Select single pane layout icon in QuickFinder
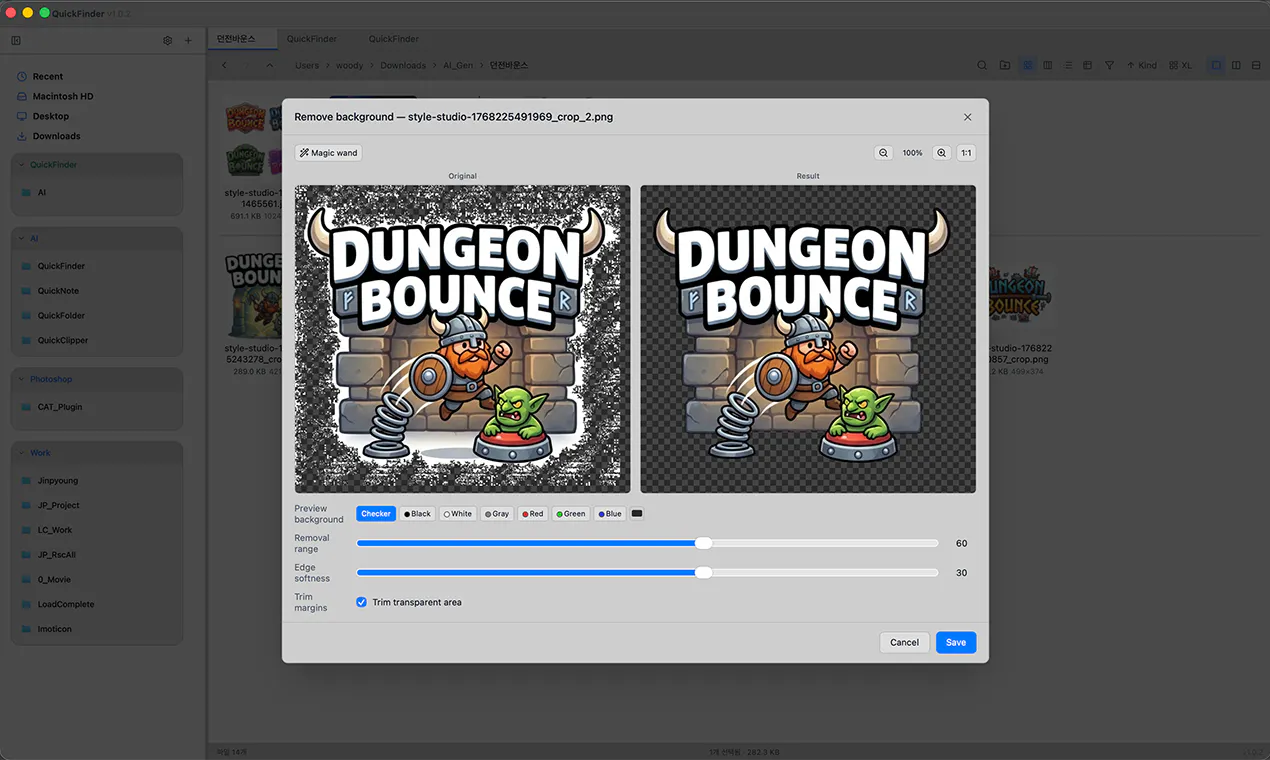The height and width of the screenshot is (760, 1270). tap(1216, 66)
